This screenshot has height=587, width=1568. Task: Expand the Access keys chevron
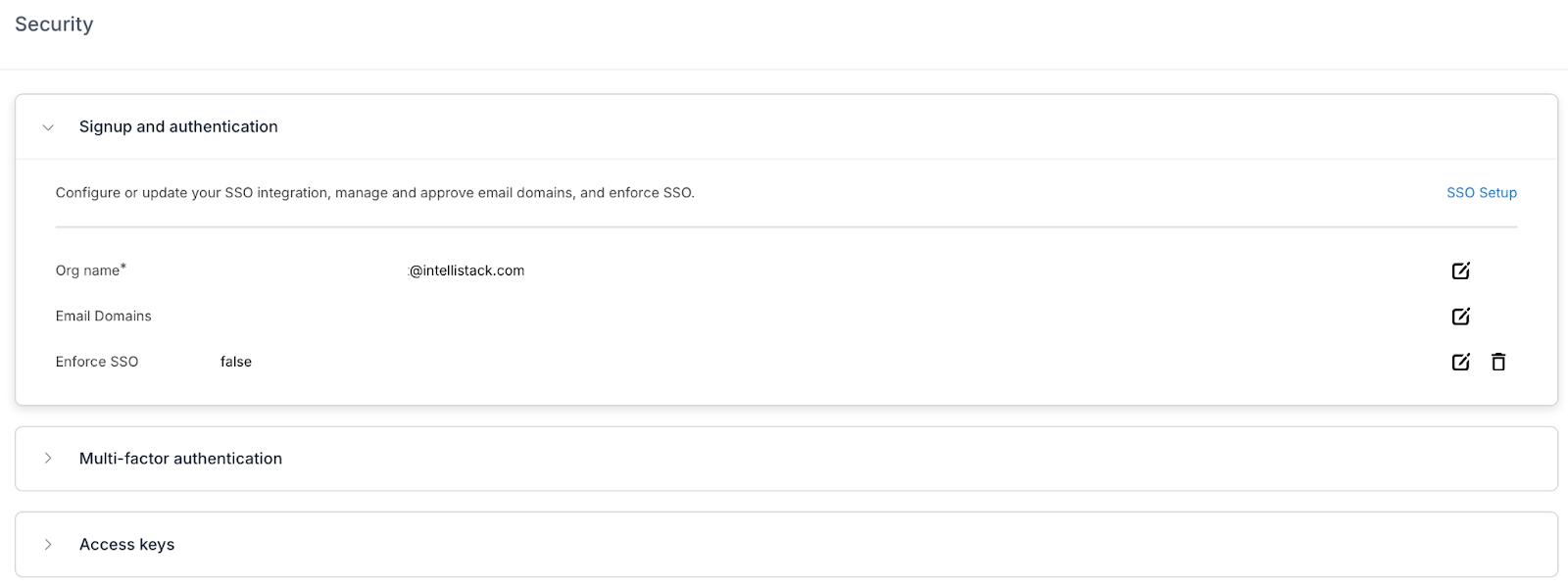click(48, 545)
